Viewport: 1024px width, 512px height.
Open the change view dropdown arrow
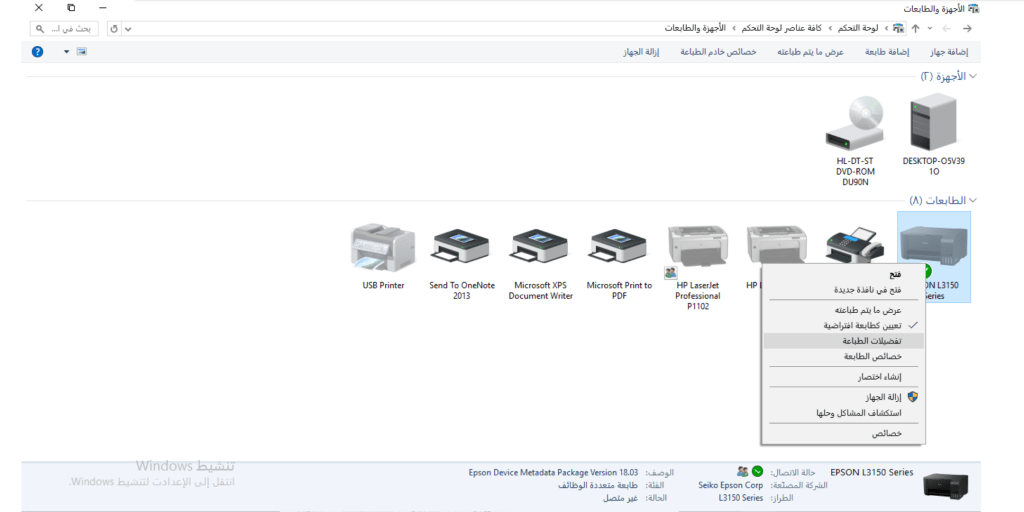tap(66, 51)
